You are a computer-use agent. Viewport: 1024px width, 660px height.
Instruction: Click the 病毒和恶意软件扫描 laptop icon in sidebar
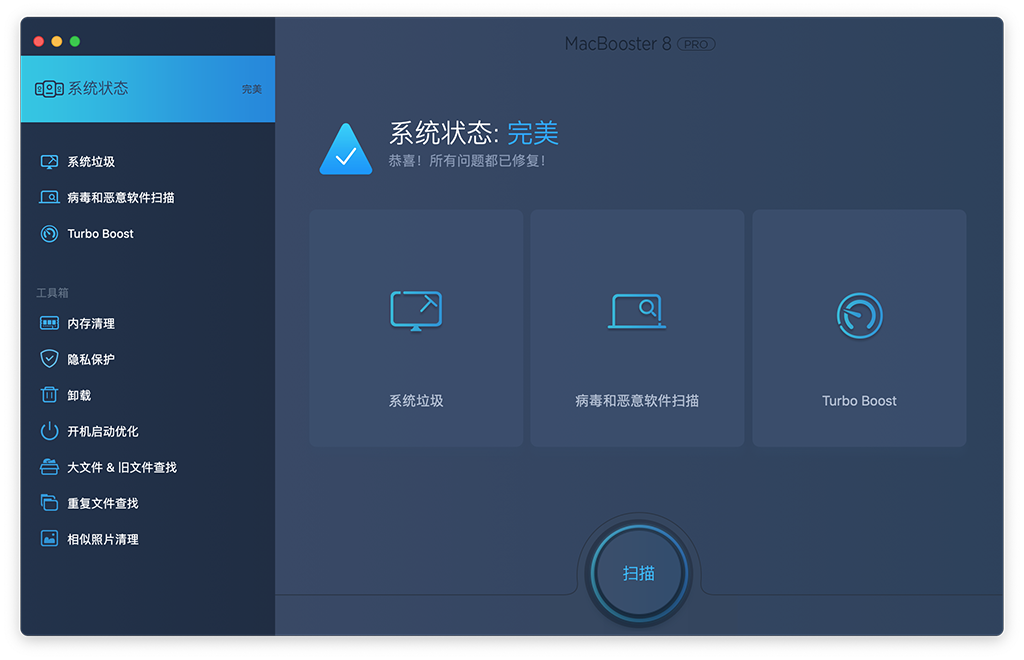pos(49,197)
